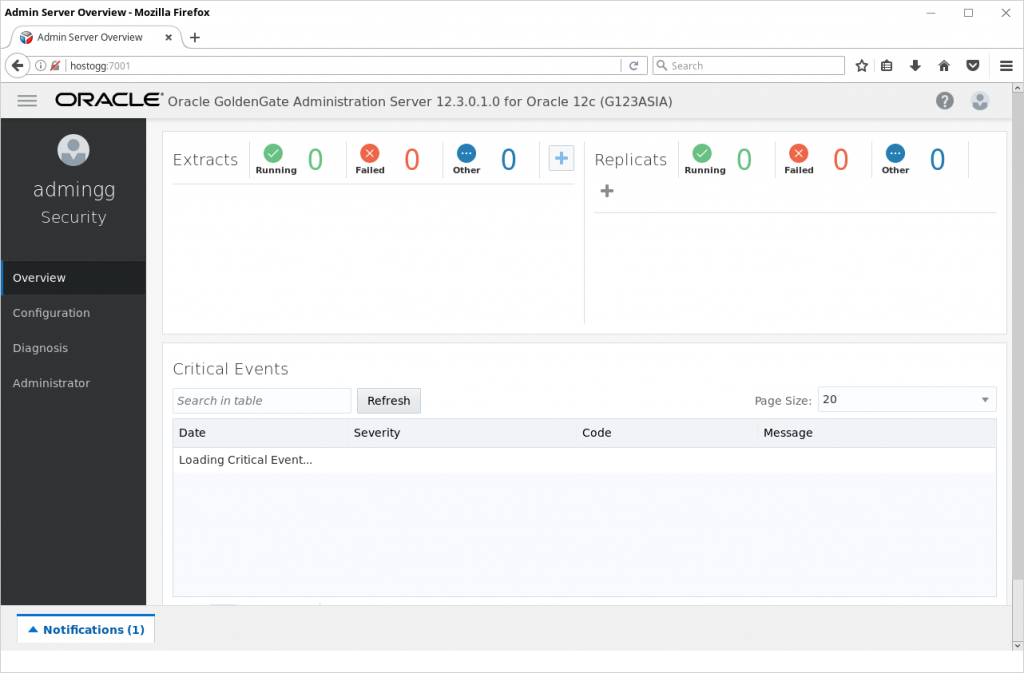Click the Refresh button in Critical Events

point(388,400)
